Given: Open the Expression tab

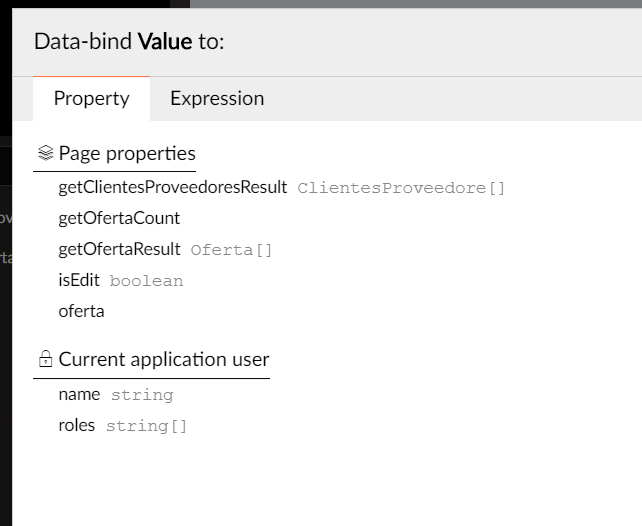Looking at the screenshot, I should [x=217, y=99].
